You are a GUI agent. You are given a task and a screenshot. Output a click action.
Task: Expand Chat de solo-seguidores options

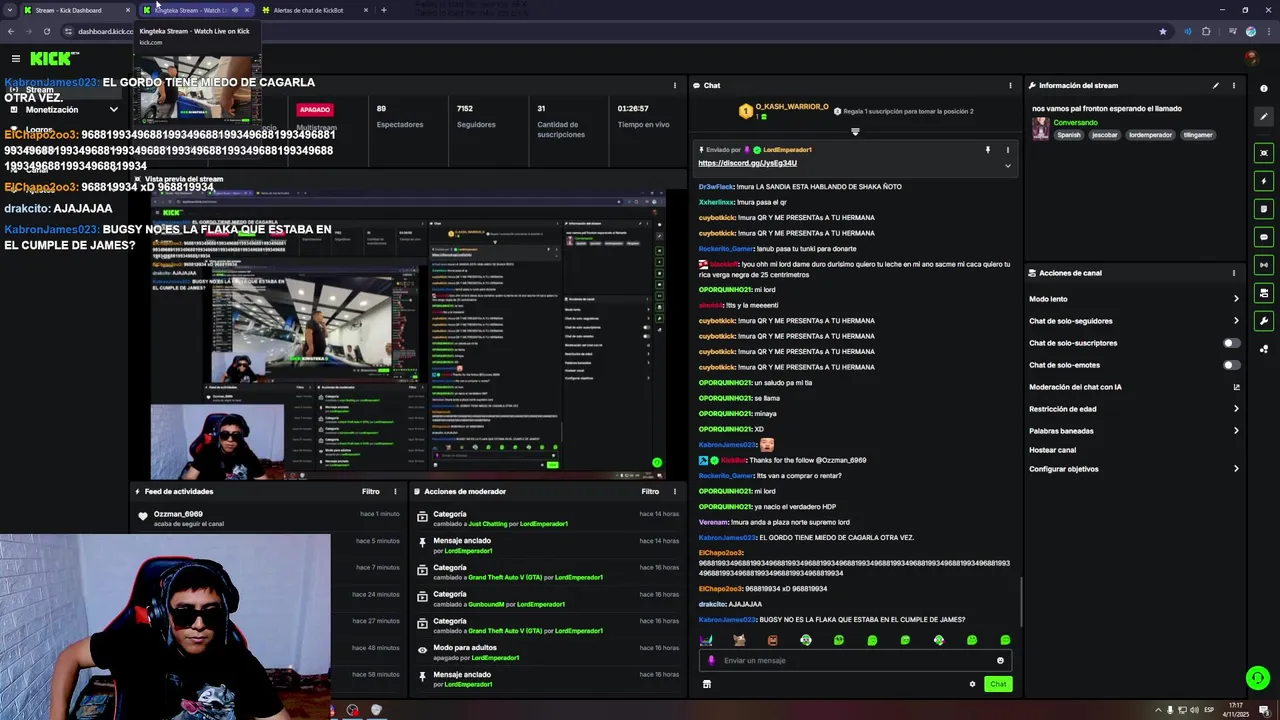[1236, 321]
